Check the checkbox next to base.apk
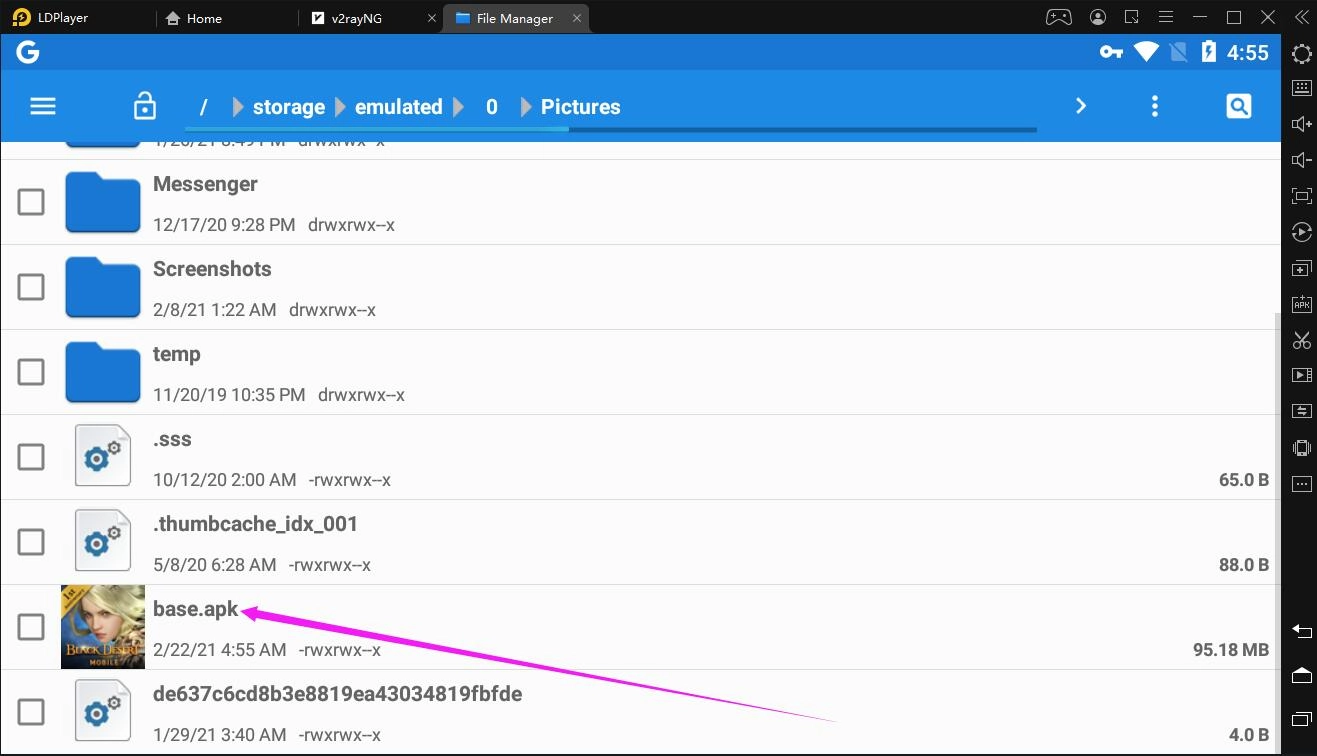Image resolution: width=1317 pixels, height=756 pixels. [31, 626]
